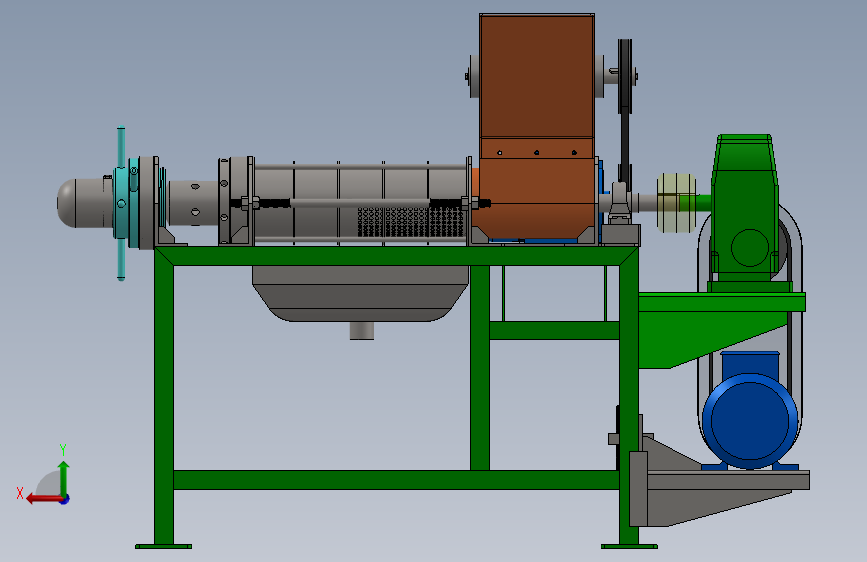Select the threaded tie rod along the cylinder
The image size is (867, 562).
point(362,204)
